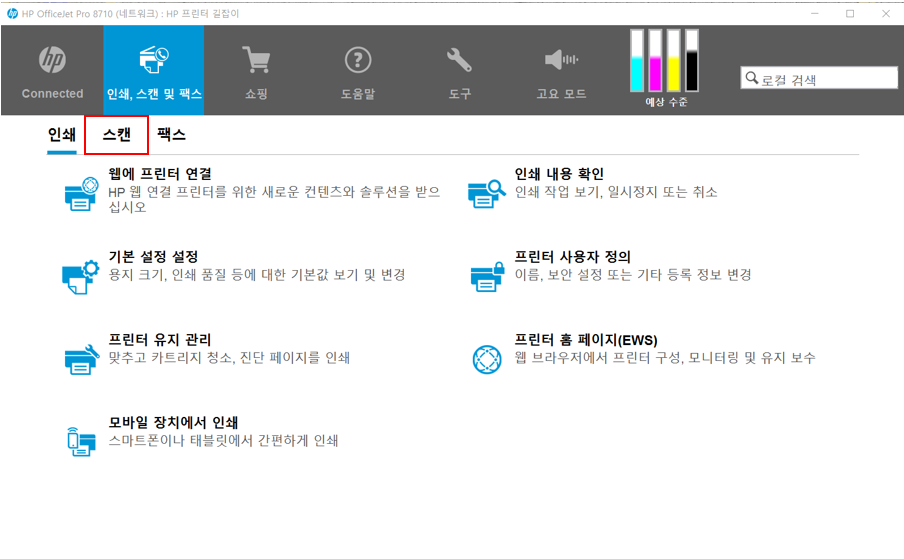Open the 모바일 장치에서 인쇄 link
Viewport: 904px width, 559px height.
(174, 422)
